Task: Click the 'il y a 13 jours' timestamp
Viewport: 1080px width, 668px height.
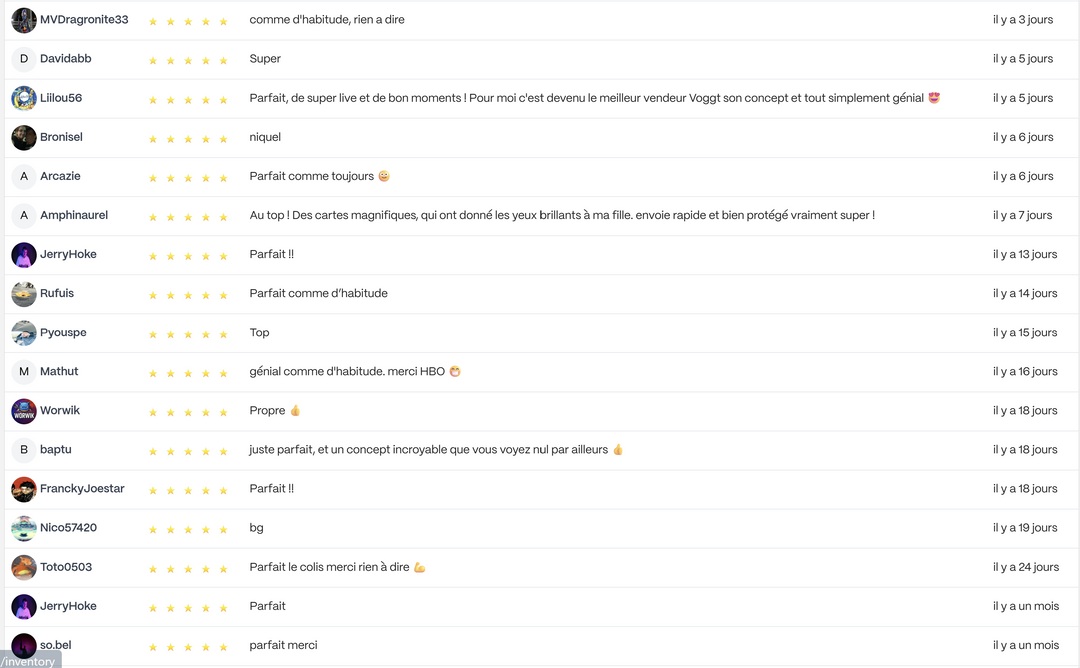Action: [1024, 254]
